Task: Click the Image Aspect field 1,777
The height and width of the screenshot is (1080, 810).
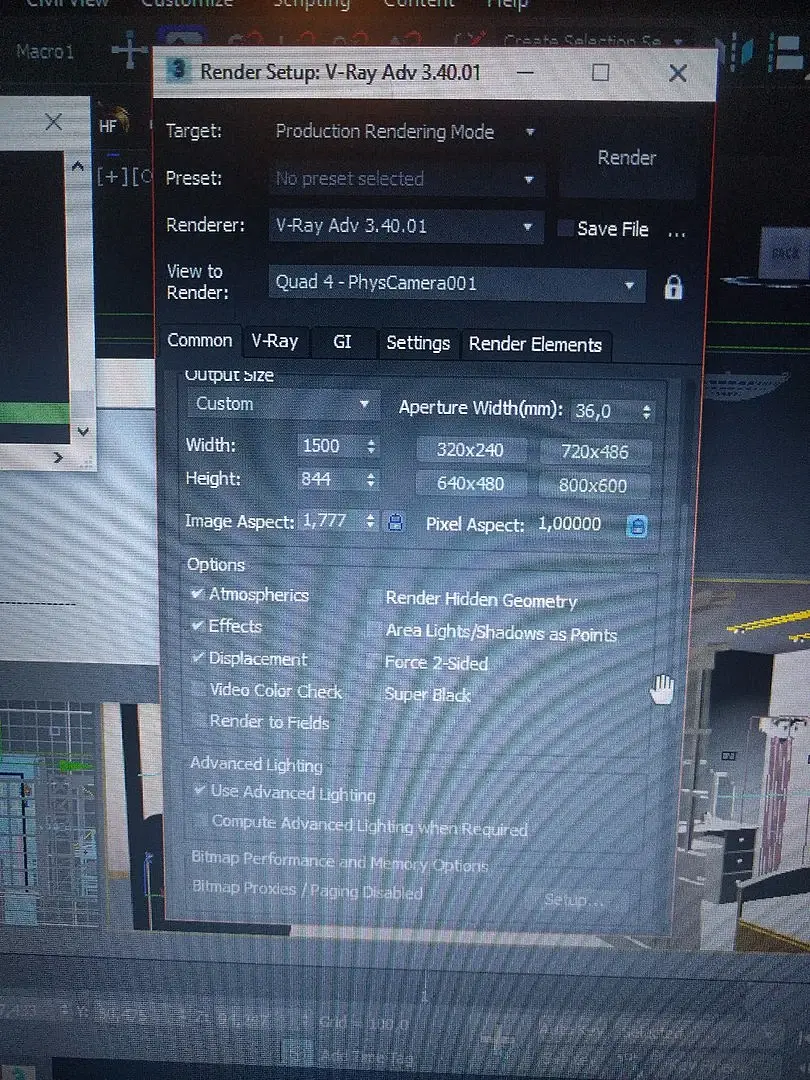Action: click(x=331, y=520)
